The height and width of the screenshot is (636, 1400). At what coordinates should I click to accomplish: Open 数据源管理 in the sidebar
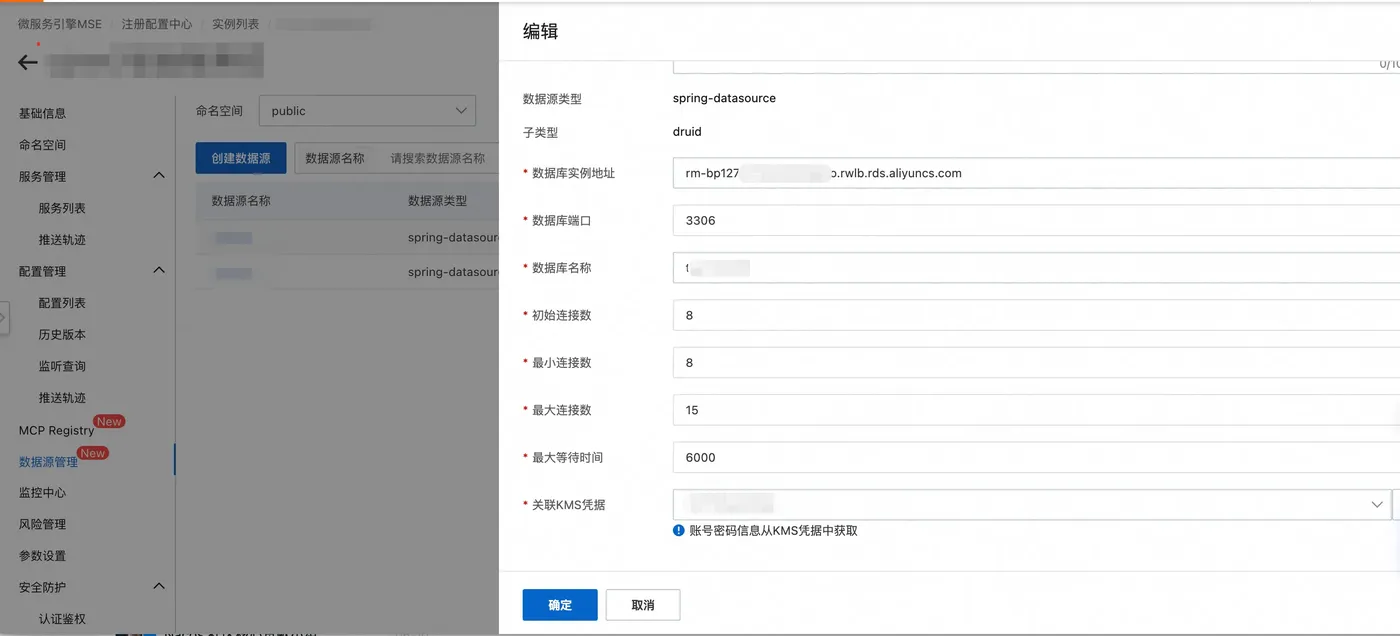click(48, 462)
